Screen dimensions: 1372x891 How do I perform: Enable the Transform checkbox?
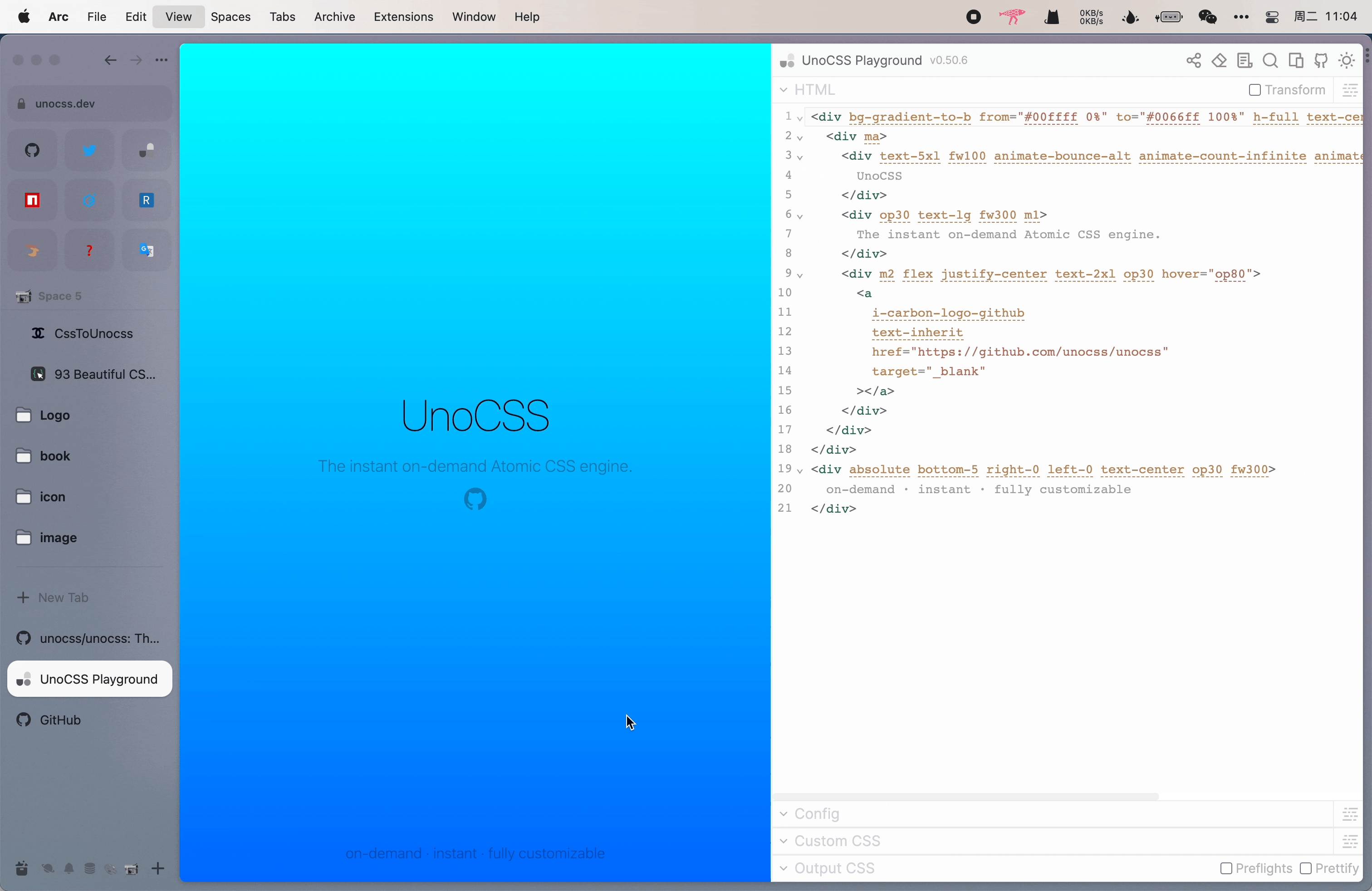click(1255, 90)
